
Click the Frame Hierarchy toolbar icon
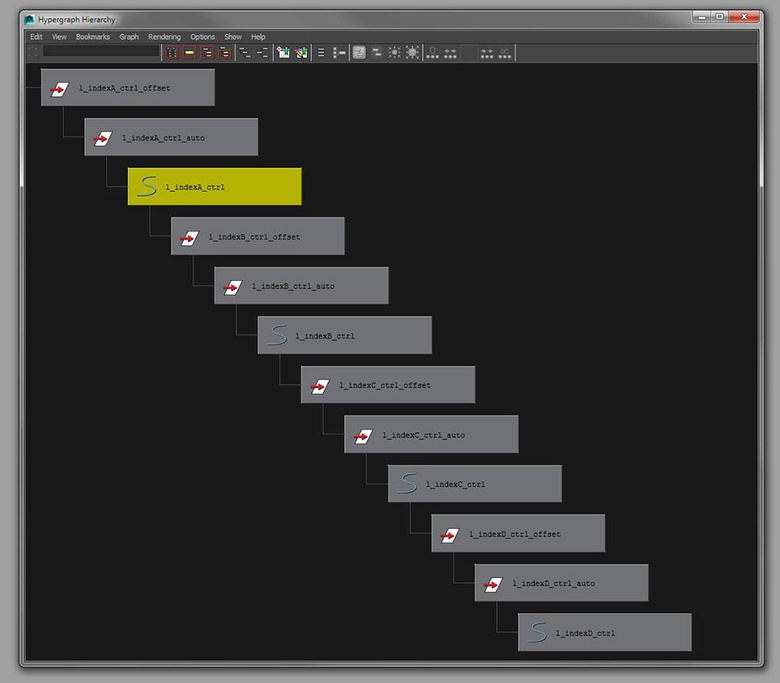pyautogui.click(x=207, y=52)
